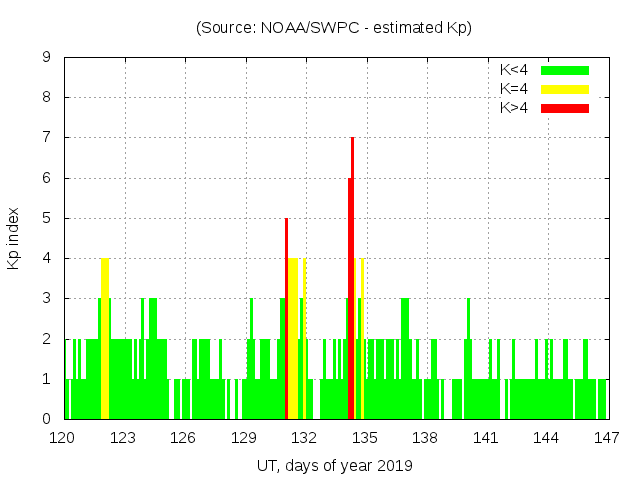Click the y-axis tick label 0
Image resolution: width=640 pixels, height=480 pixels.
point(47,419)
